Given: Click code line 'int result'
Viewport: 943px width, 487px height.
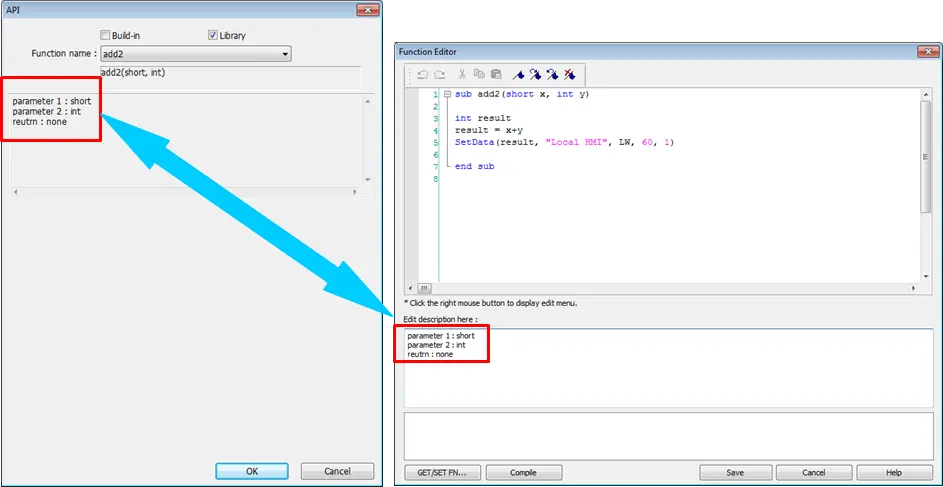Looking at the screenshot, I should click(482, 118).
